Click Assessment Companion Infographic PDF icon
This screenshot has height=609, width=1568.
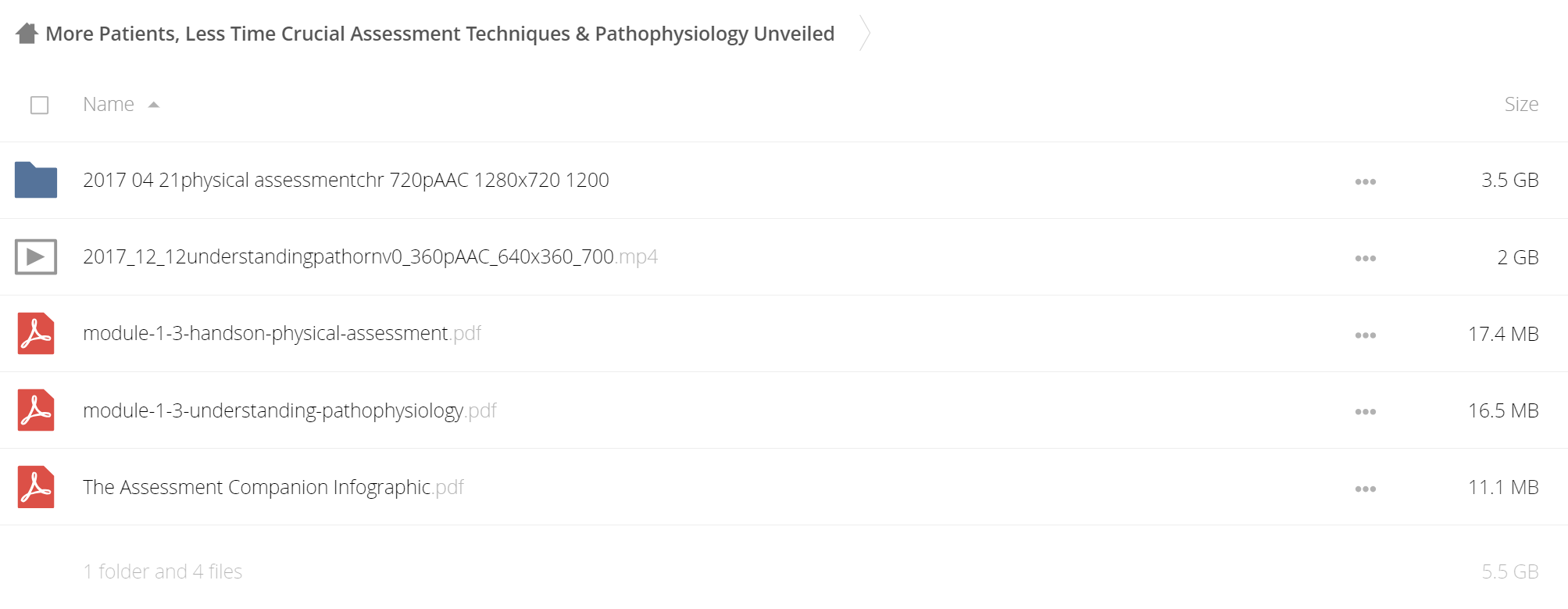(x=36, y=487)
